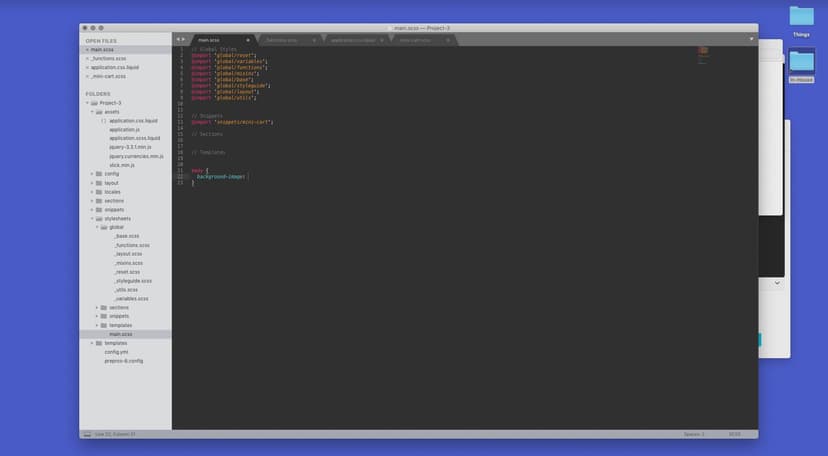Open application.js in the sidebar
The height and width of the screenshot is (456, 828).
click(x=125, y=130)
